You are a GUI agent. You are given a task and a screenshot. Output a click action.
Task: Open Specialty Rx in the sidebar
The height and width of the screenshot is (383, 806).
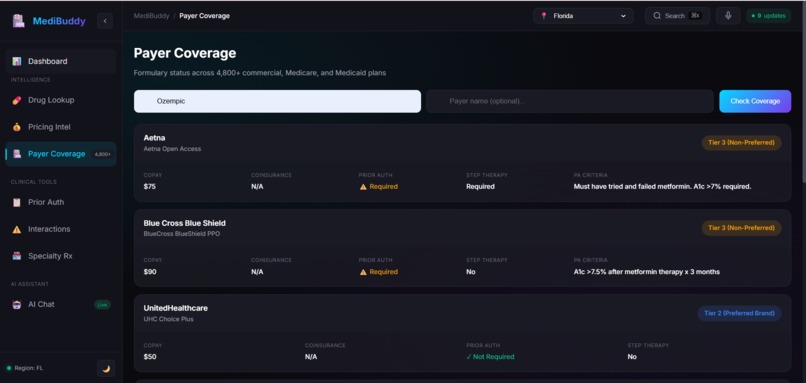61,256
